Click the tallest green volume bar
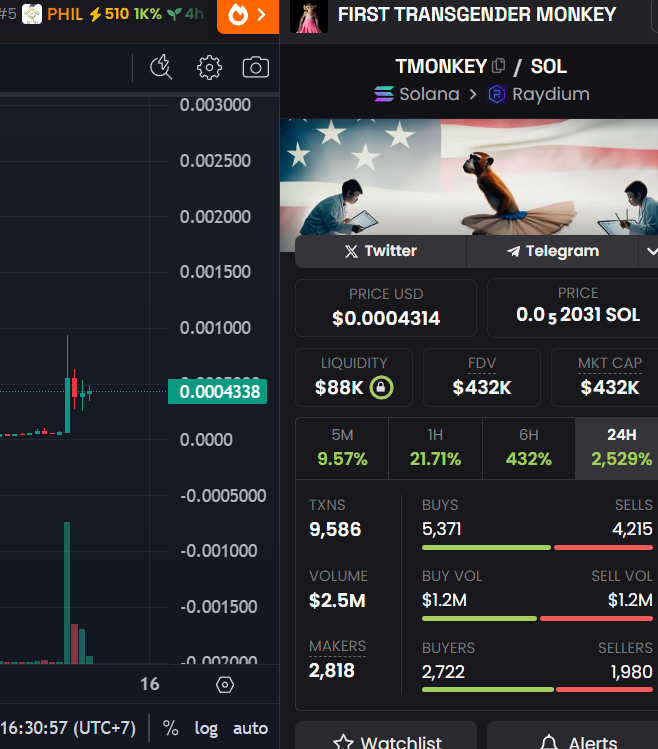The image size is (658, 749). tap(67, 593)
